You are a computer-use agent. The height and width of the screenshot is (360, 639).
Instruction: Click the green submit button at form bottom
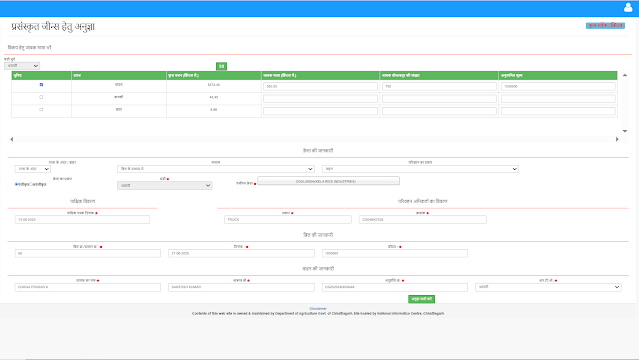(421, 299)
